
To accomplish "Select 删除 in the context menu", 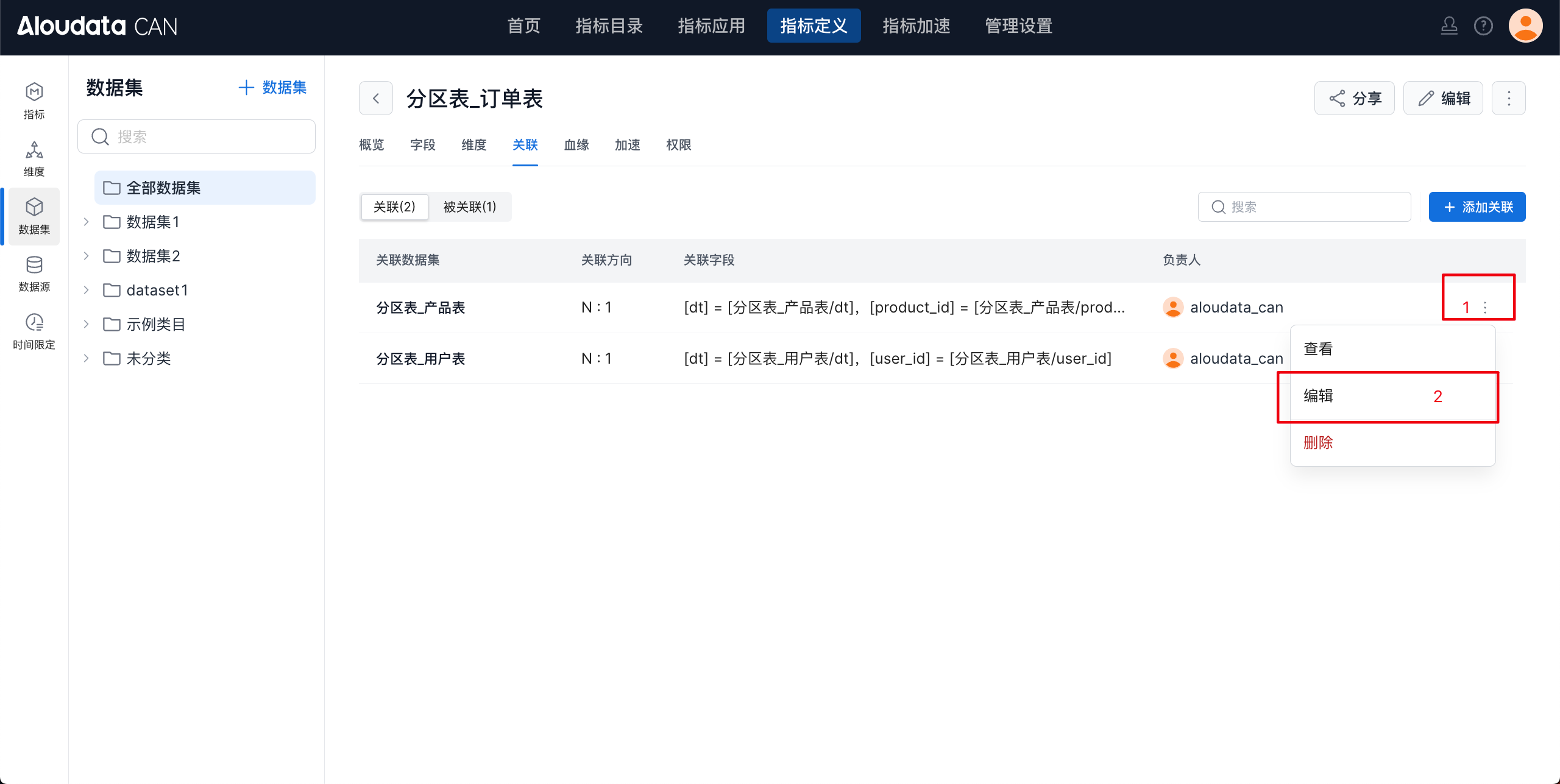I will pyautogui.click(x=1318, y=443).
